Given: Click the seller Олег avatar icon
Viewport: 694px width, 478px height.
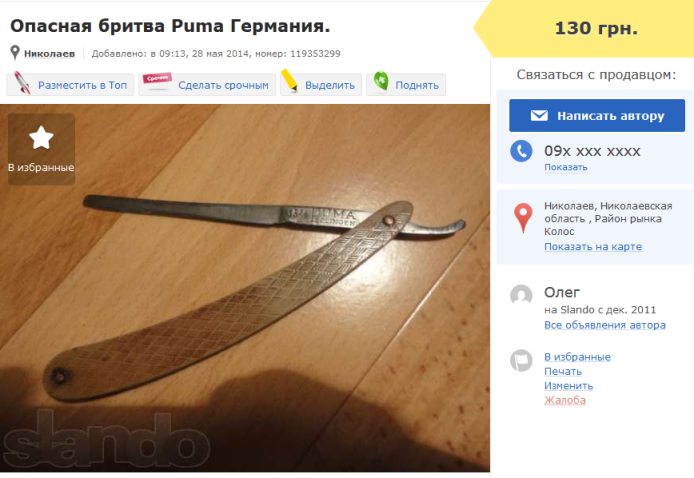Looking at the screenshot, I should [521, 295].
